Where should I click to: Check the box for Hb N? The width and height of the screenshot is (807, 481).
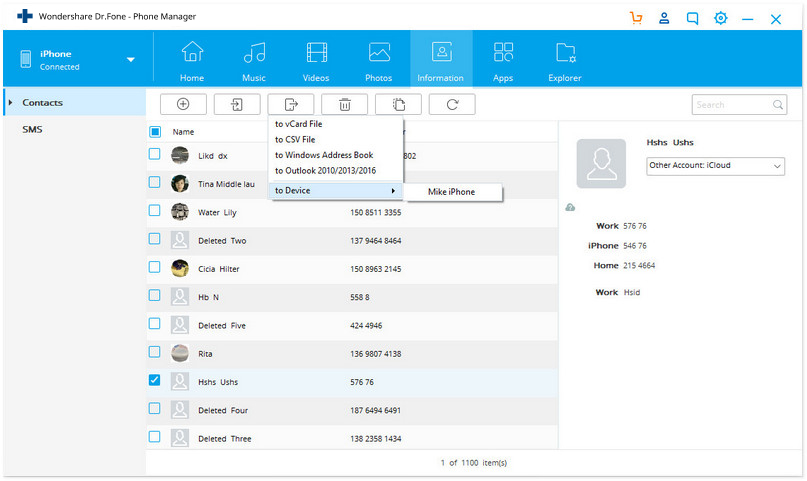(x=154, y=295)
